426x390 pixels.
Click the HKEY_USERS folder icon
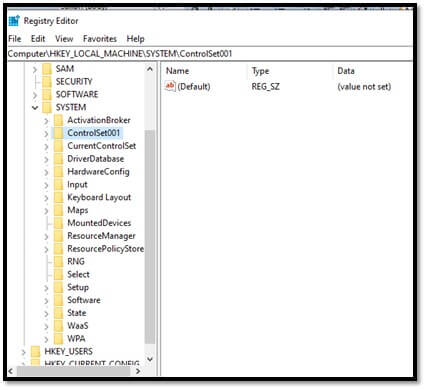tap(35, 352)
